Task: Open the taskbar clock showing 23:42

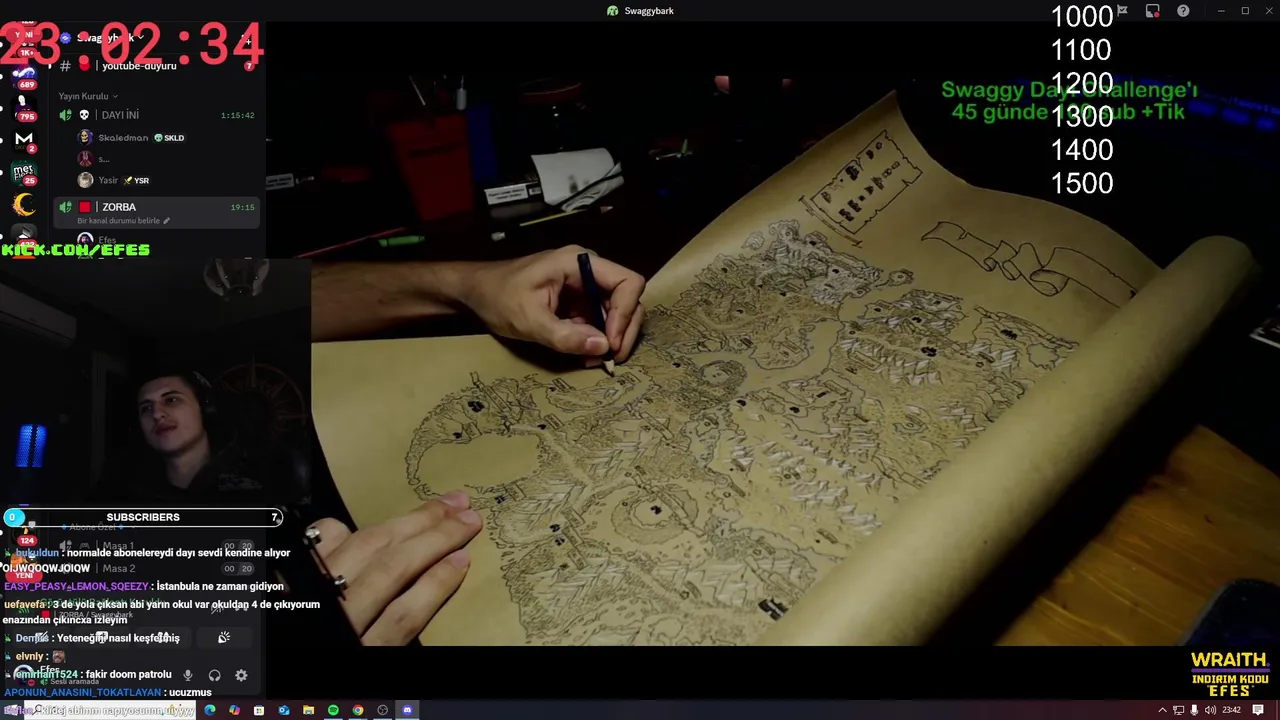Action: tap(1231, 710)
